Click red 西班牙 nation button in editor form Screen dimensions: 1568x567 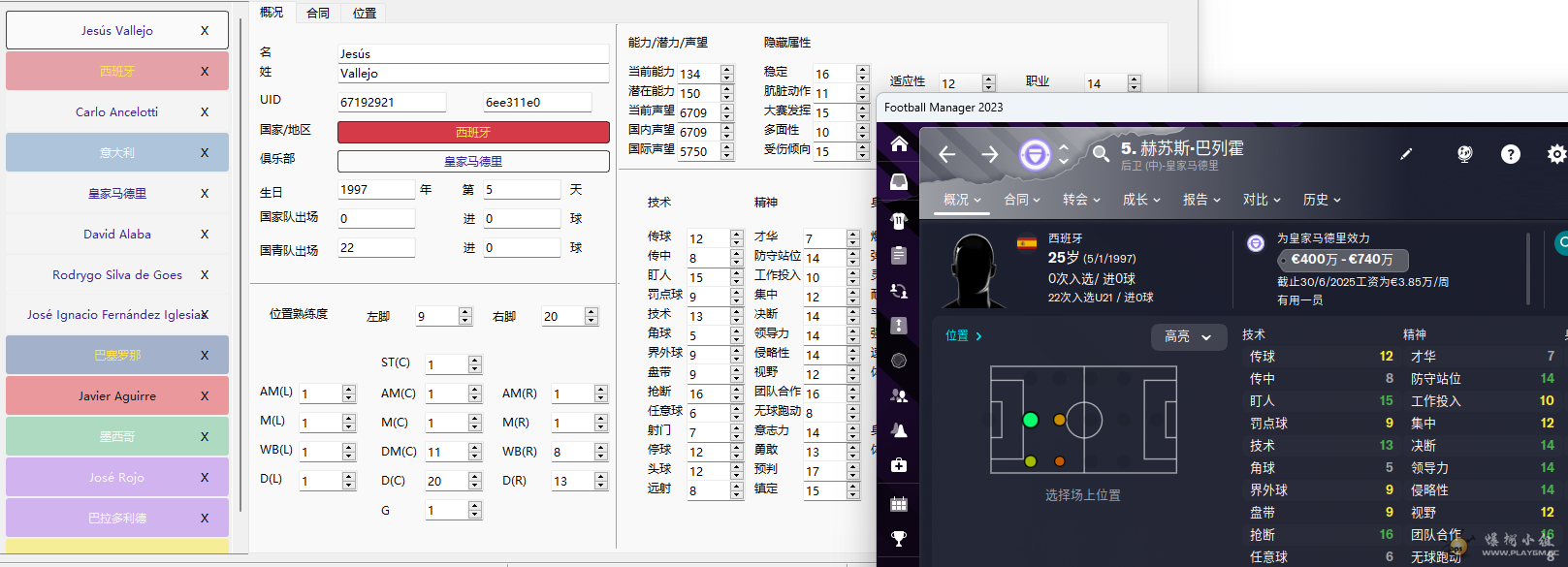473,132
